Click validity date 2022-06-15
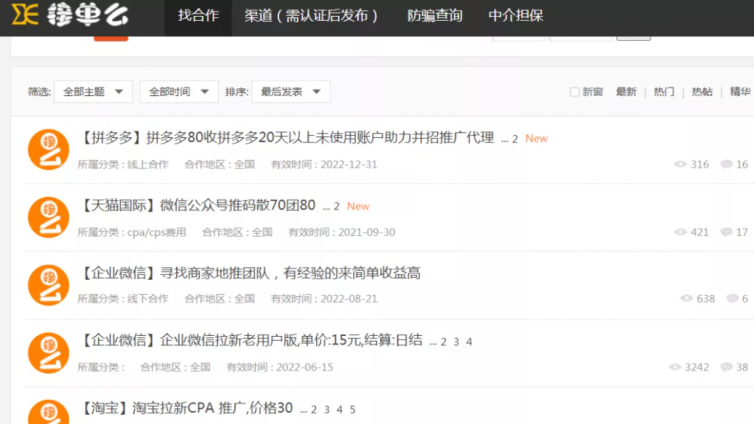Viewport: 754px width, 424px height. [x=304, y=367]
